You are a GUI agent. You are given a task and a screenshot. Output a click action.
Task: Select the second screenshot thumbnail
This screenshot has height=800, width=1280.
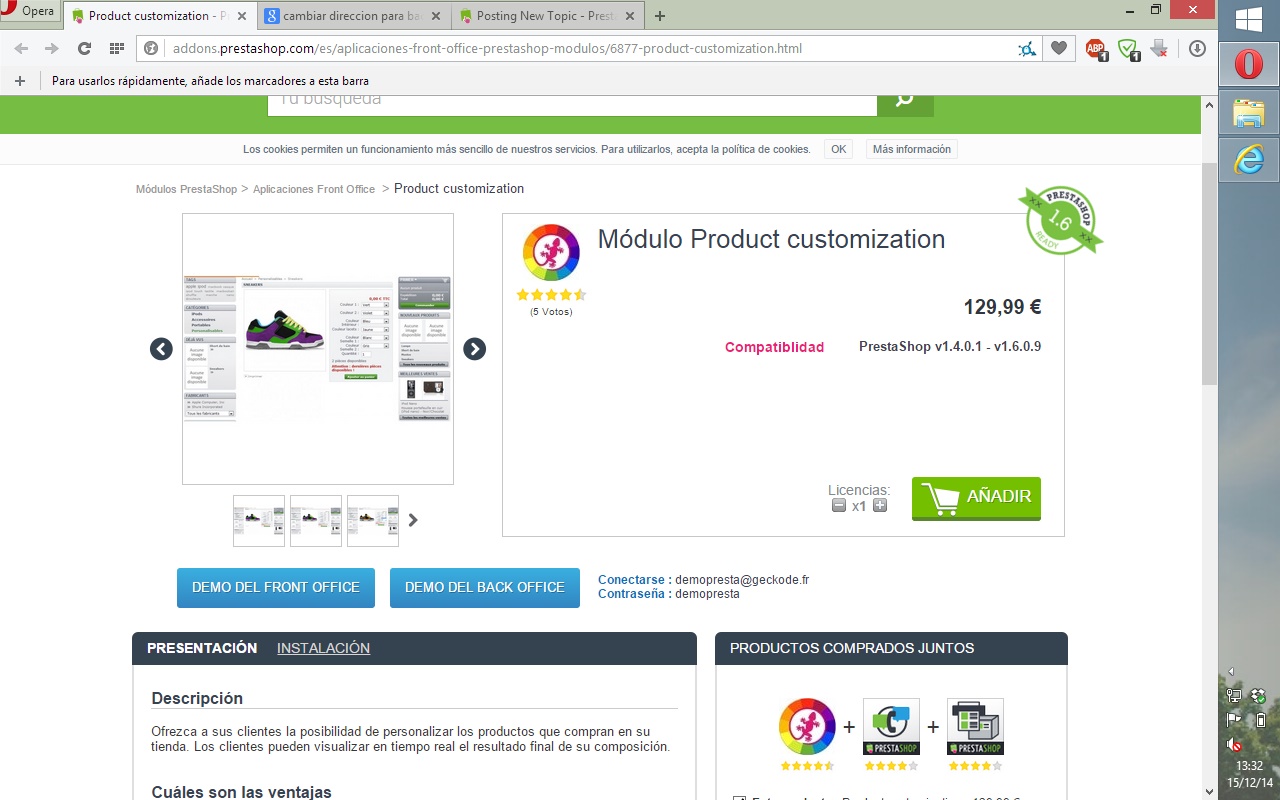click(316, 521)
